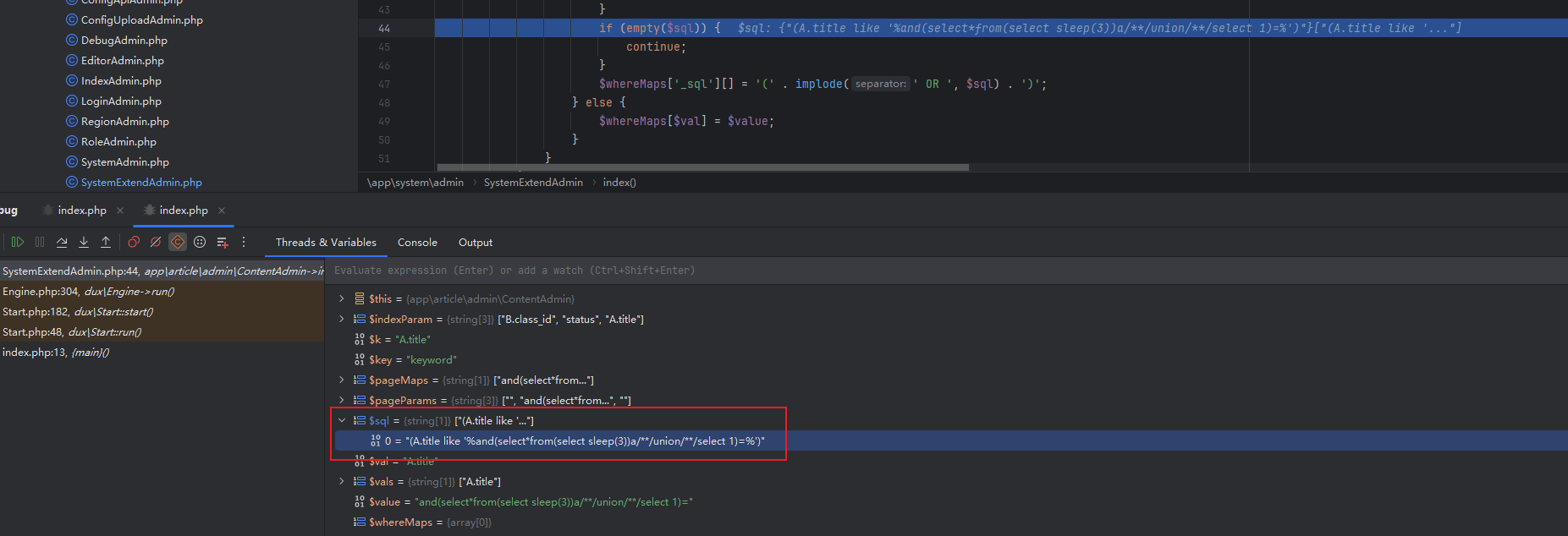Click the \app\system\admin breadcrumb
1568x536 pixels.
415,182
